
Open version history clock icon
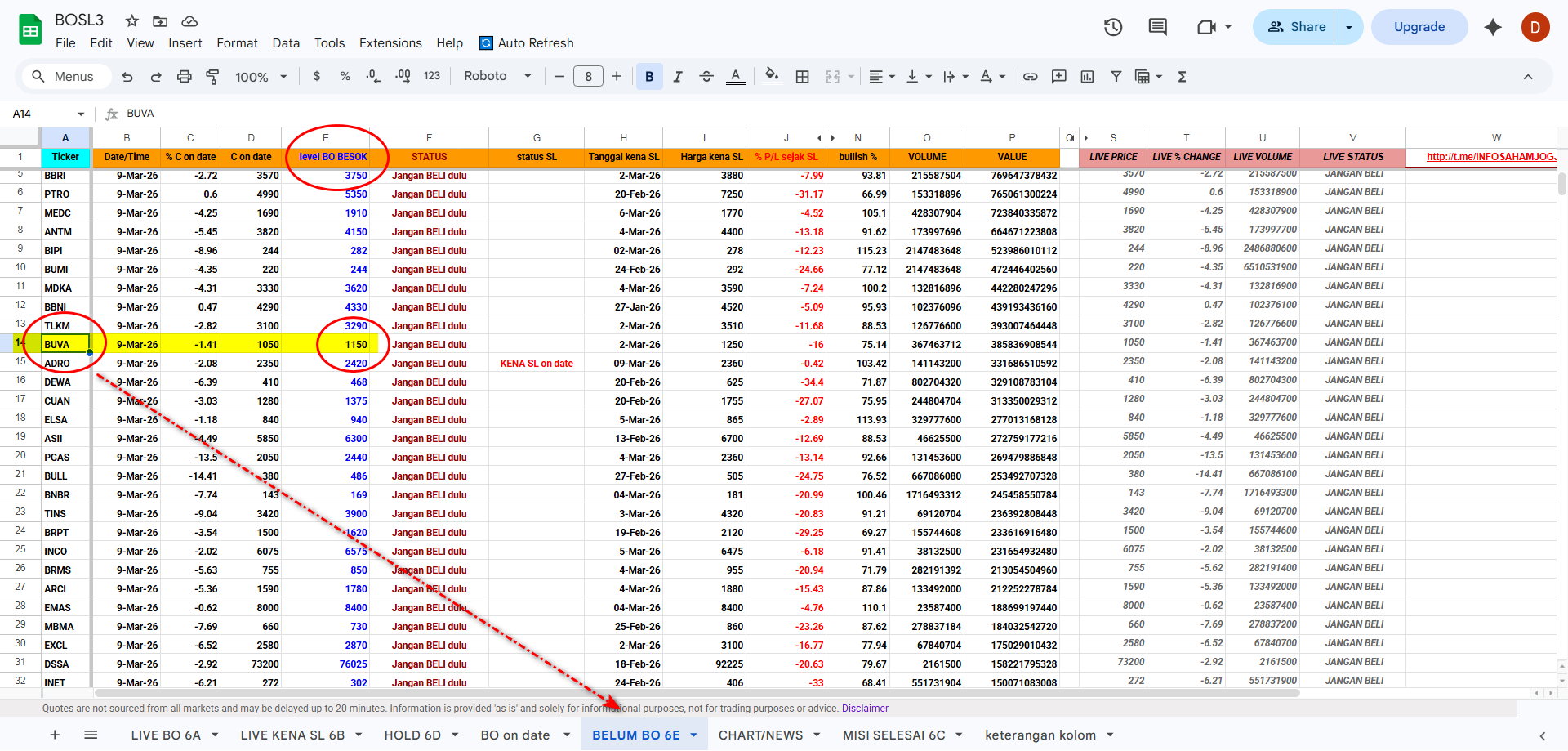point(1113,27)
